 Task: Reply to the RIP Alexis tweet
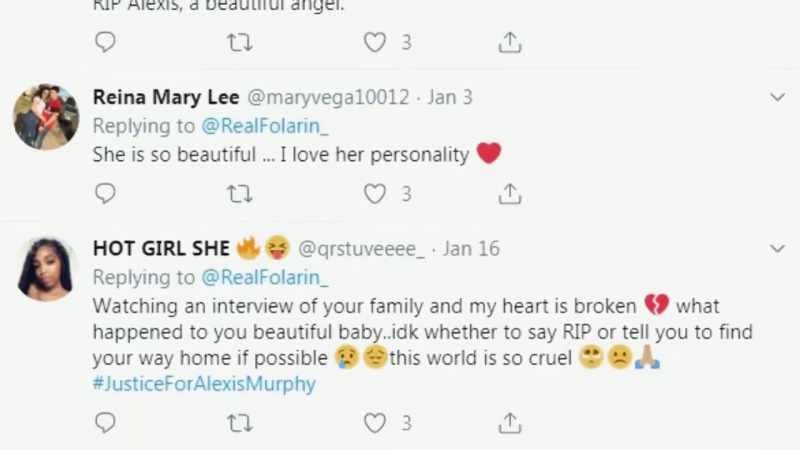click(106, 42)
